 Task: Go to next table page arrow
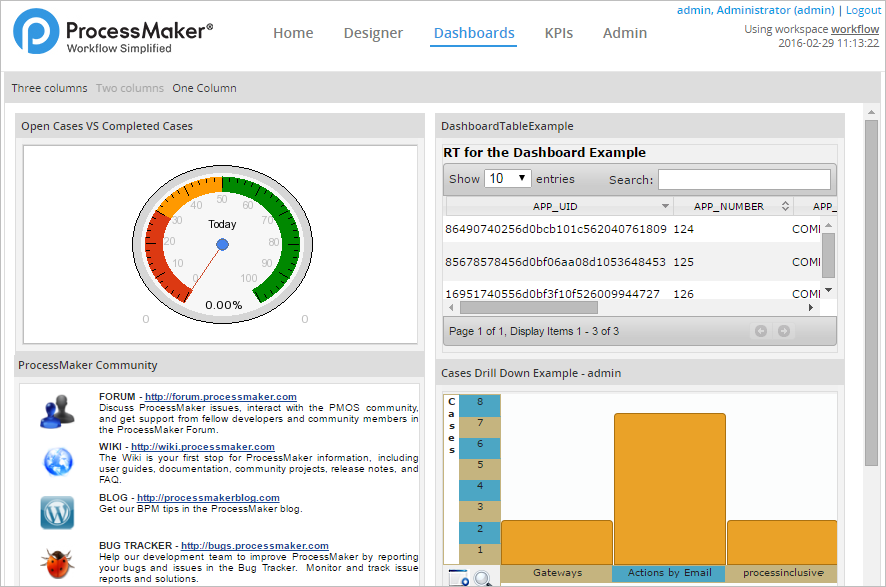coord(784,331)
